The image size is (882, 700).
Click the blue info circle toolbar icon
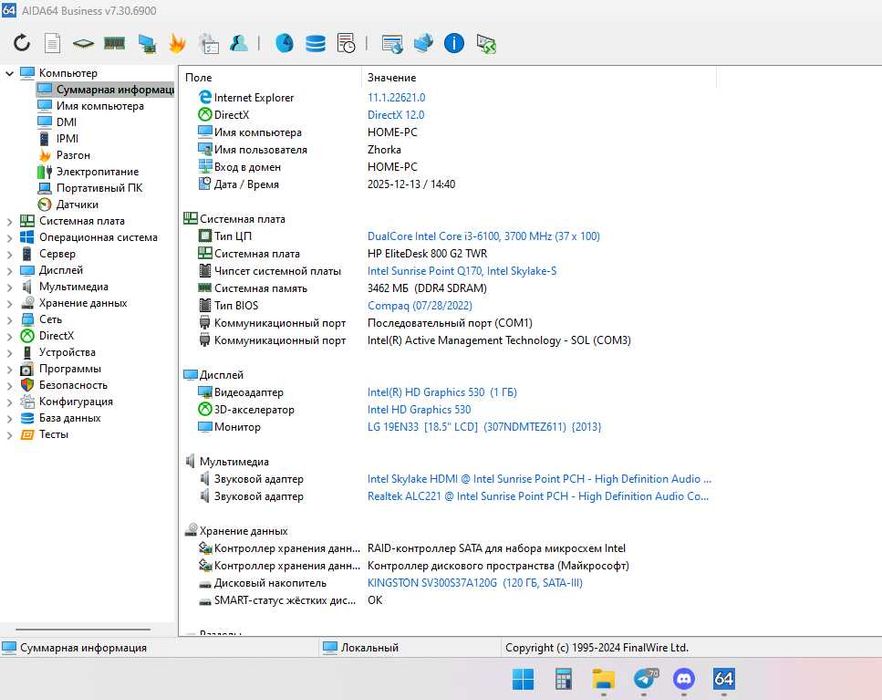click(454, 43)
